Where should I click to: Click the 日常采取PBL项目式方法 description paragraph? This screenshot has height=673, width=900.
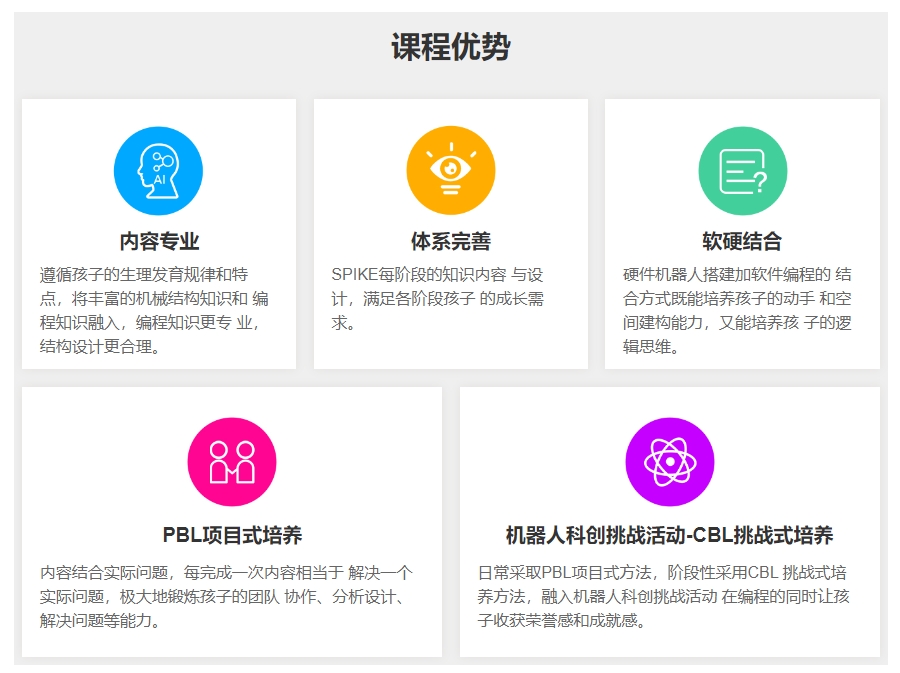coord(664,596)
